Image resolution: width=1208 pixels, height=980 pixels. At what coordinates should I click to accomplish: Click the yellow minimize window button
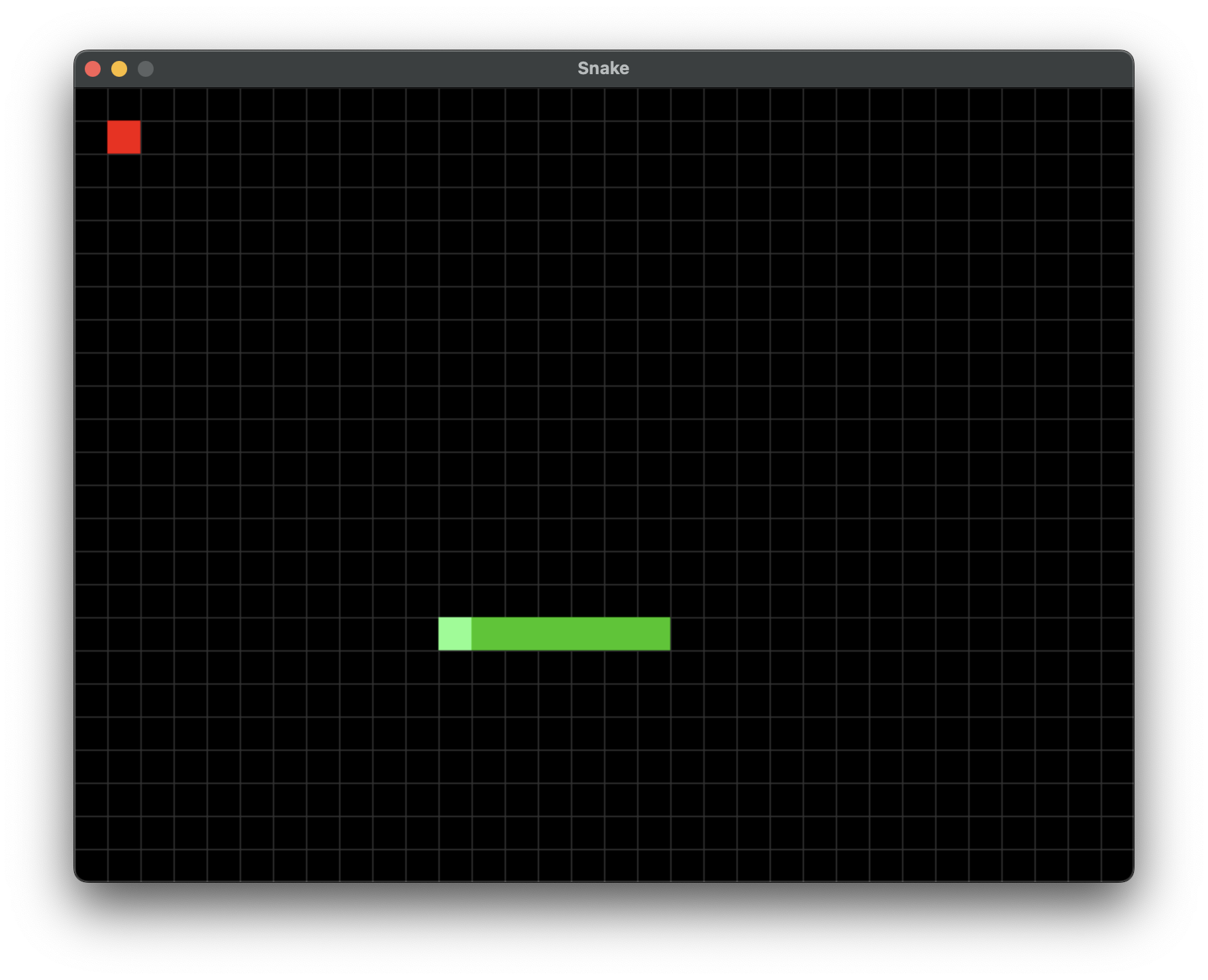pos(119,69)
